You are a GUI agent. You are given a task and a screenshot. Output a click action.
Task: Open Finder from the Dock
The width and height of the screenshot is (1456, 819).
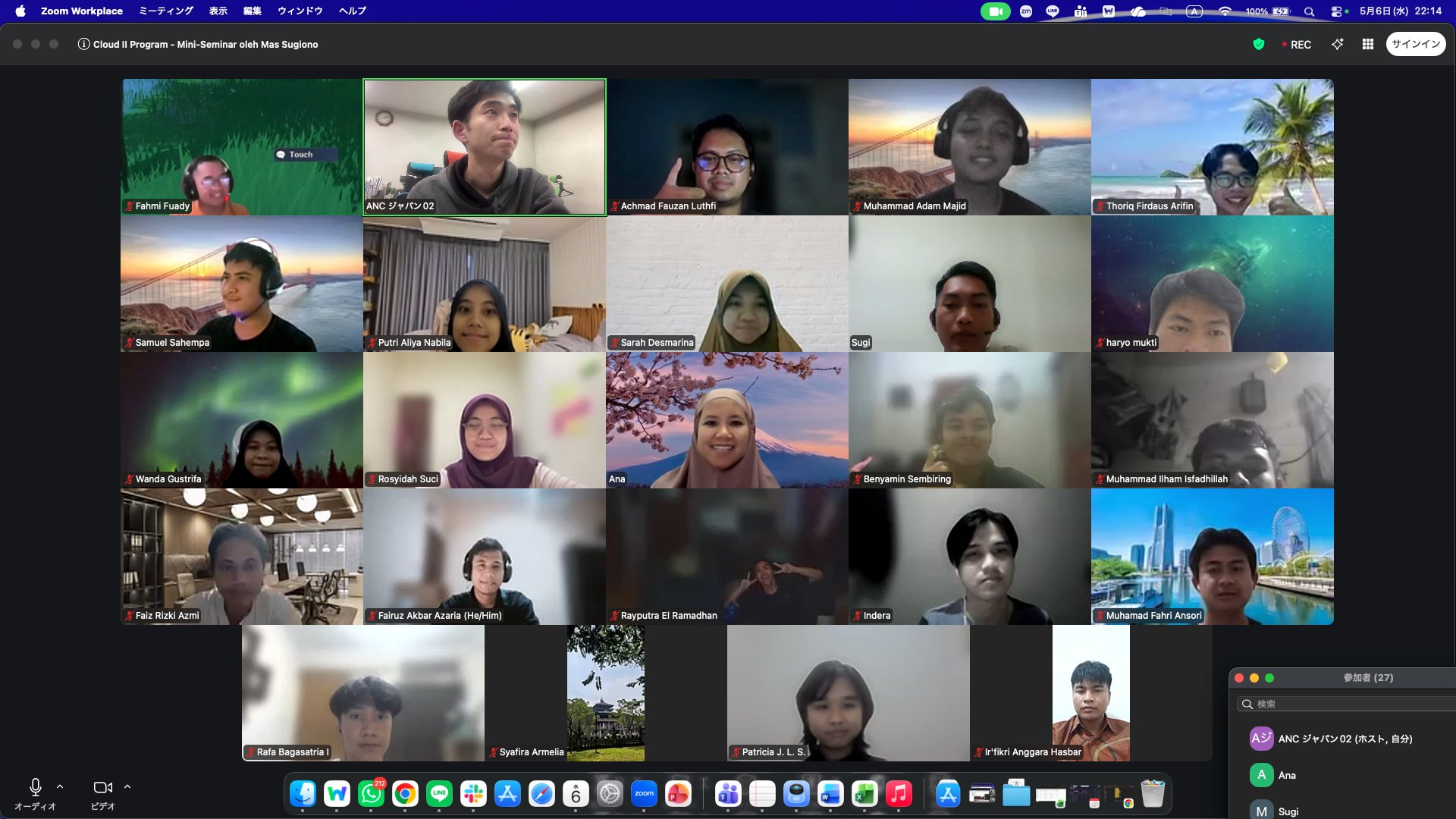(303, 794)
